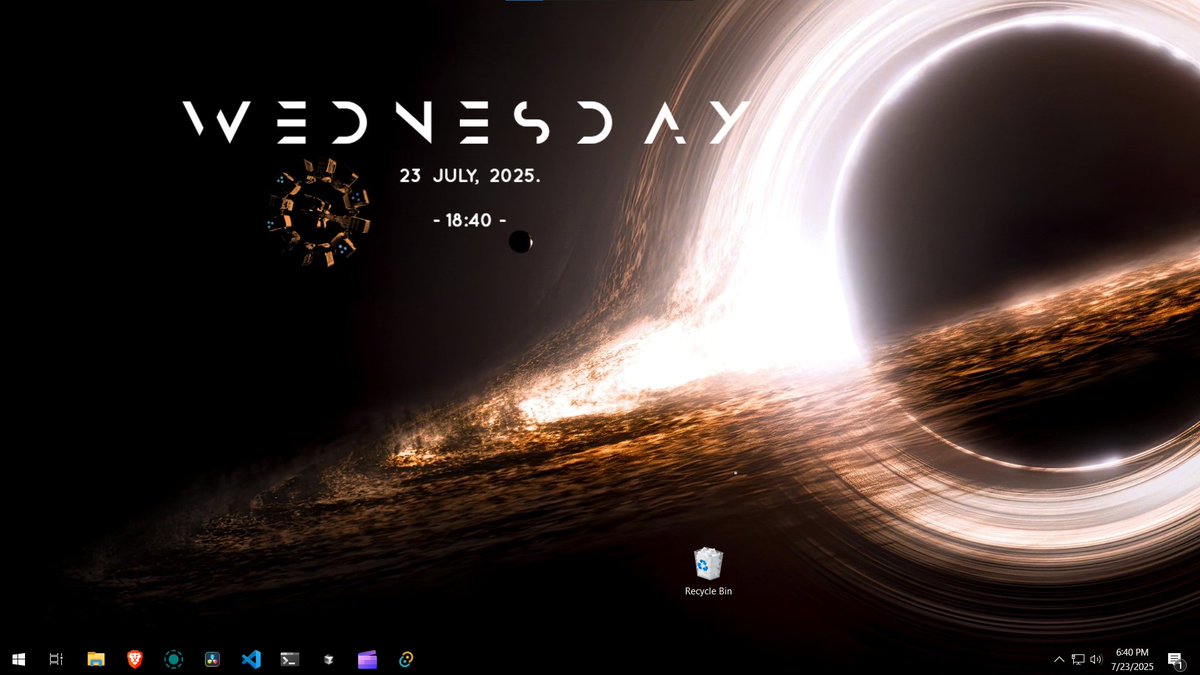Launch File Explorer from the taskbar
Image resolution: width=1200 pixels, height=675 pixels.
click(x=96, y=659)
